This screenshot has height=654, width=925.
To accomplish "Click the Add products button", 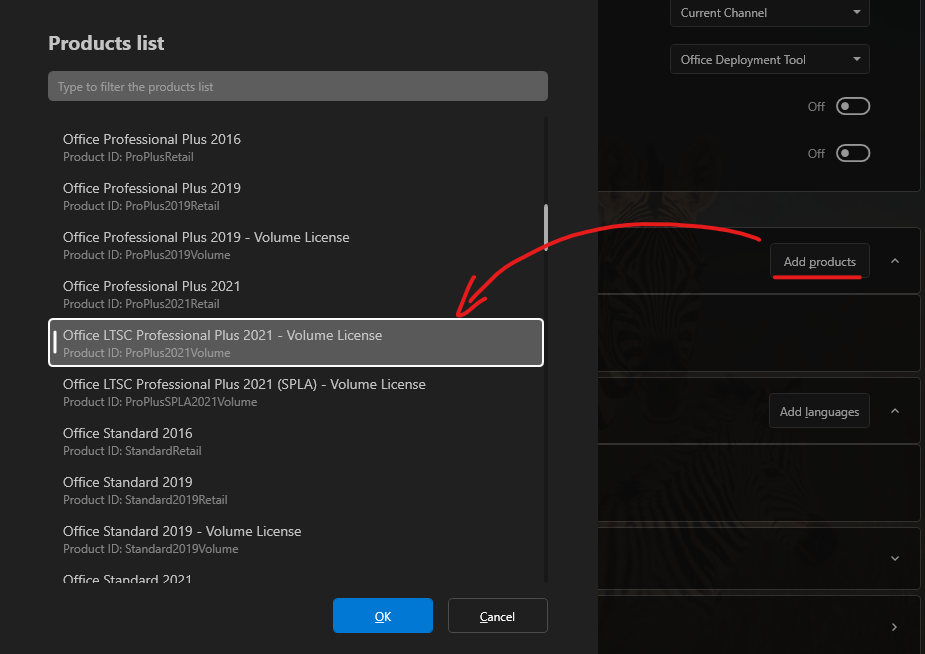I will [819, 262].
